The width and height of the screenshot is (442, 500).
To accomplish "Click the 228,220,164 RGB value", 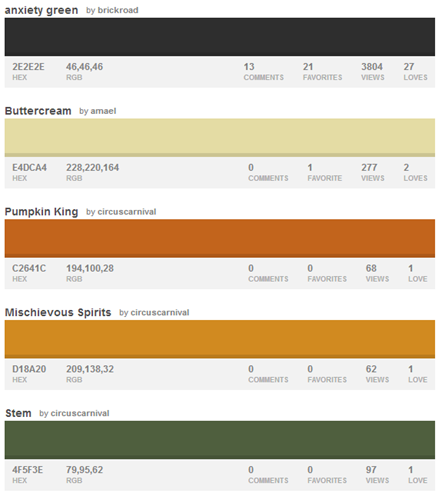I will pos(92,168).
